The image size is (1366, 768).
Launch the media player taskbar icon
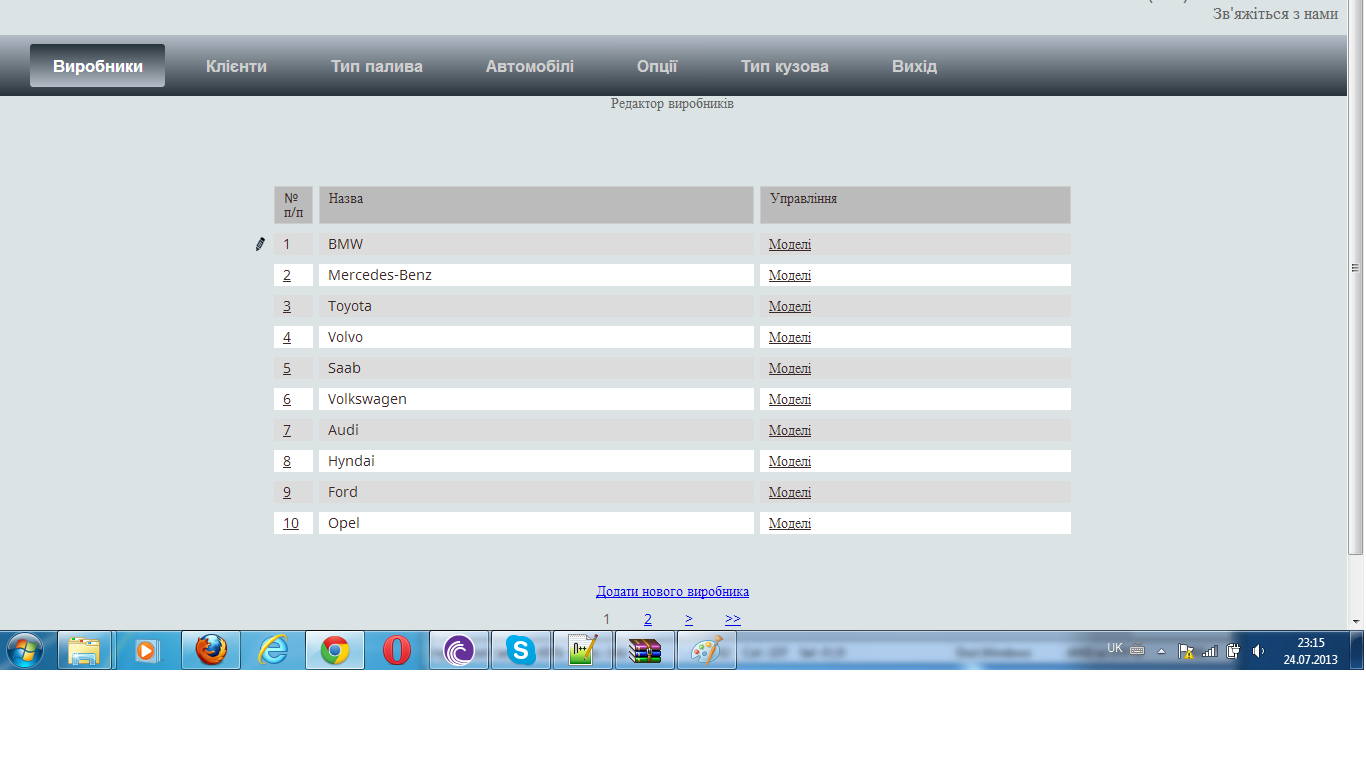pyautogui.click(x=147, y=651)
